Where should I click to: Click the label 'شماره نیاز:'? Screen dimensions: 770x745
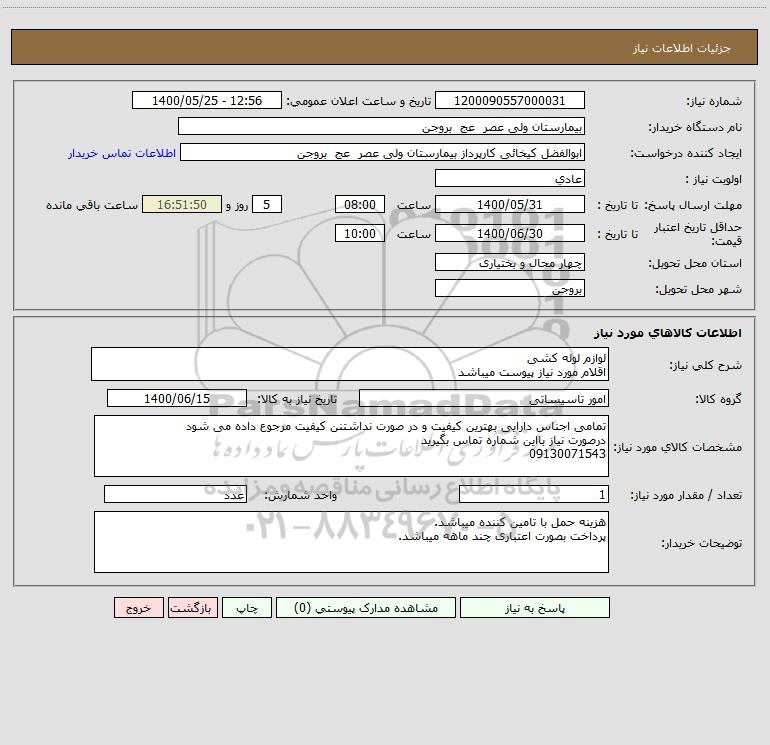[x=714, y=101]
